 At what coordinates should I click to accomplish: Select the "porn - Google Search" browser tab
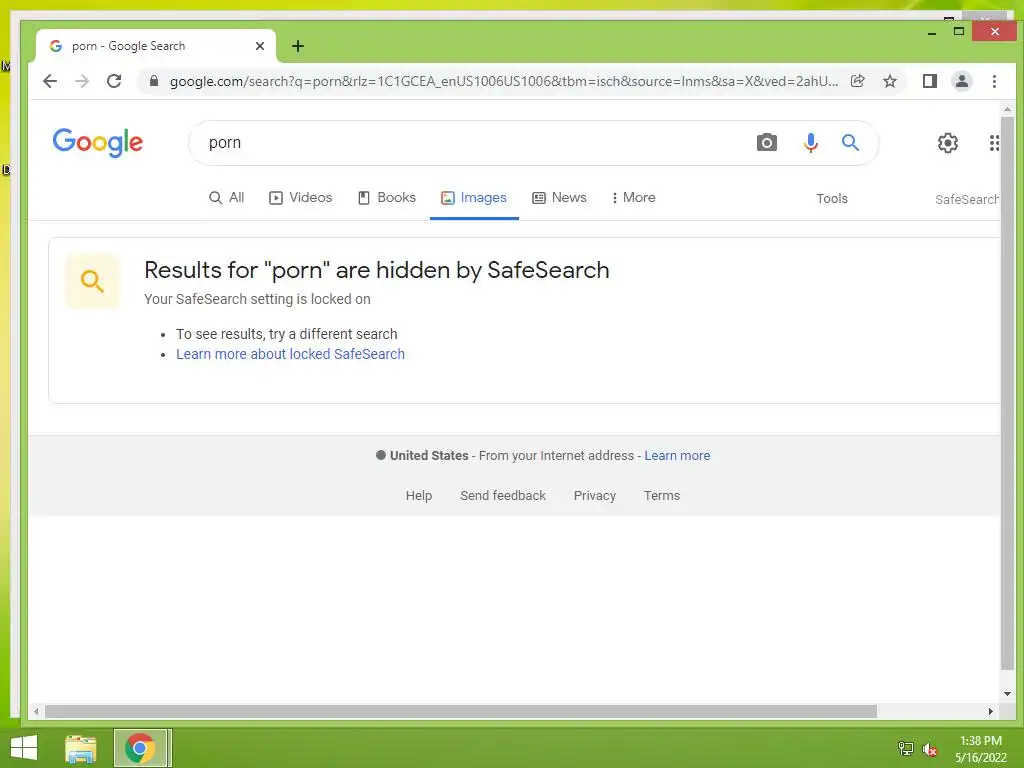[x=157, y=46]
